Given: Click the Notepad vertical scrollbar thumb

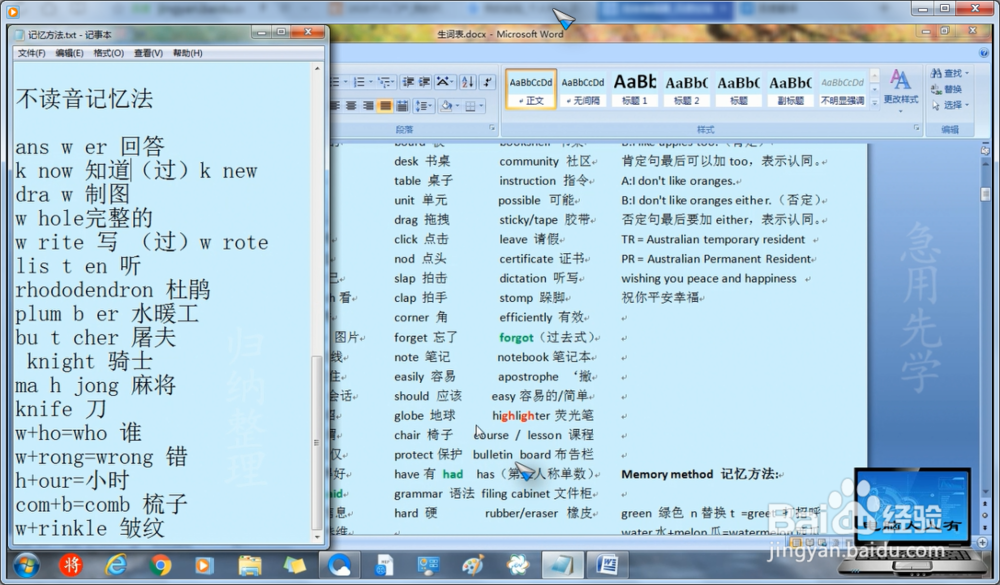Looking at the screenshot, I should click(316, 443).
